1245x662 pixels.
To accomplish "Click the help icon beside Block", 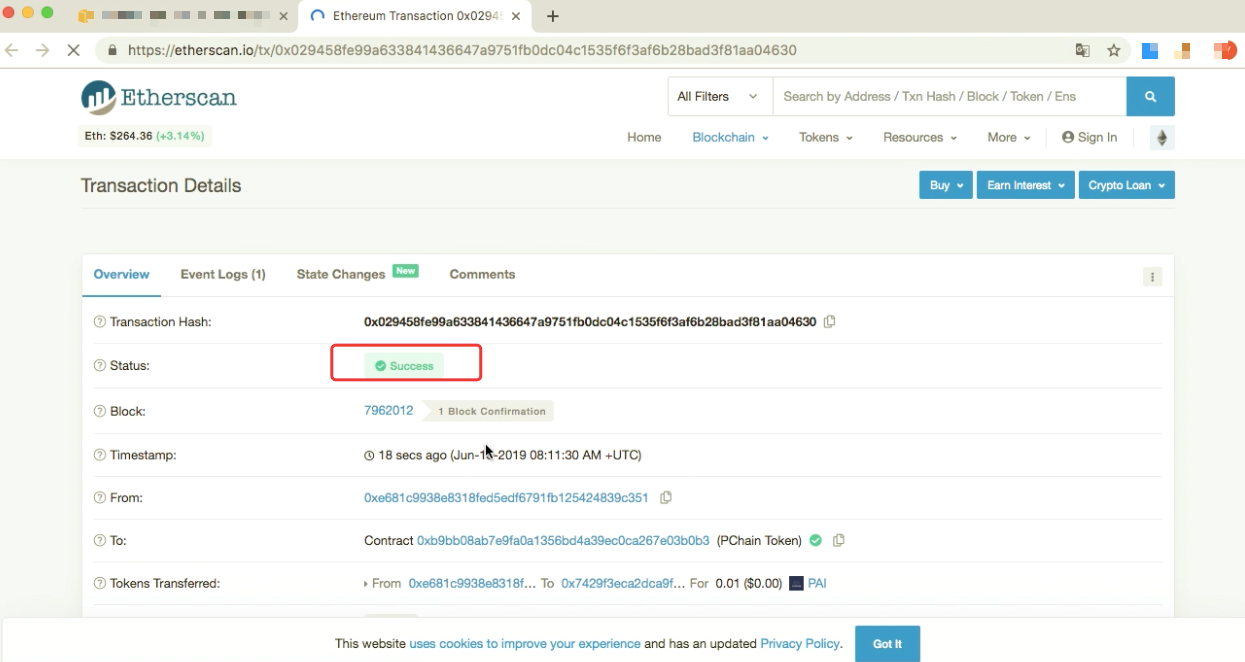I will click(99, 411).
